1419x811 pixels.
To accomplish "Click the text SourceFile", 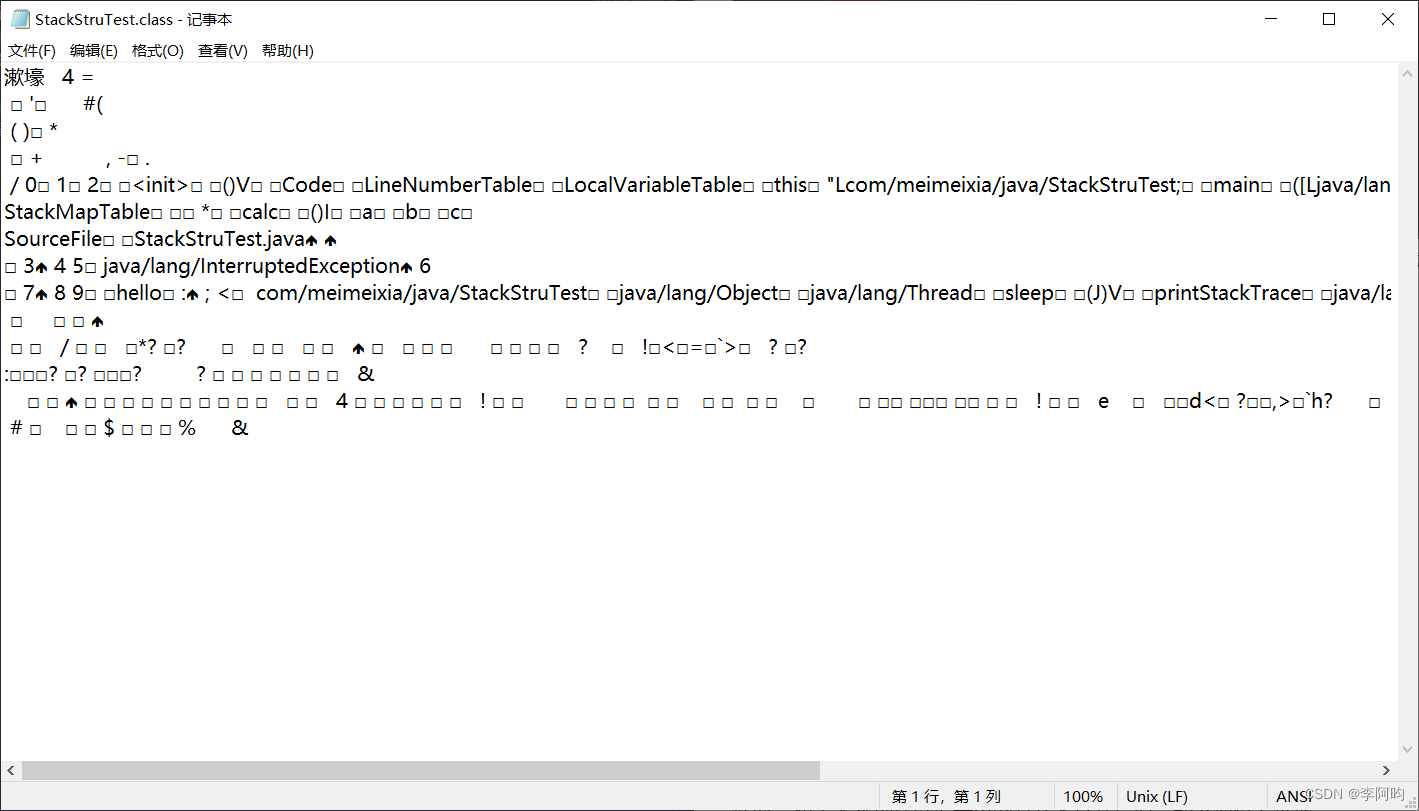I will pos(53,240).
